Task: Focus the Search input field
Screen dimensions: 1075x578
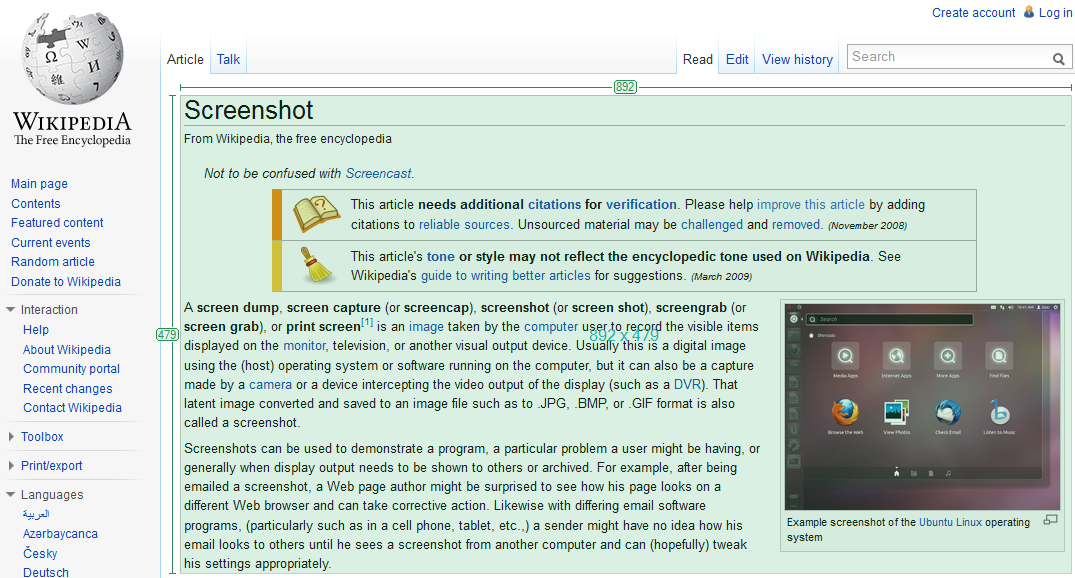Action: coord(950,57)
